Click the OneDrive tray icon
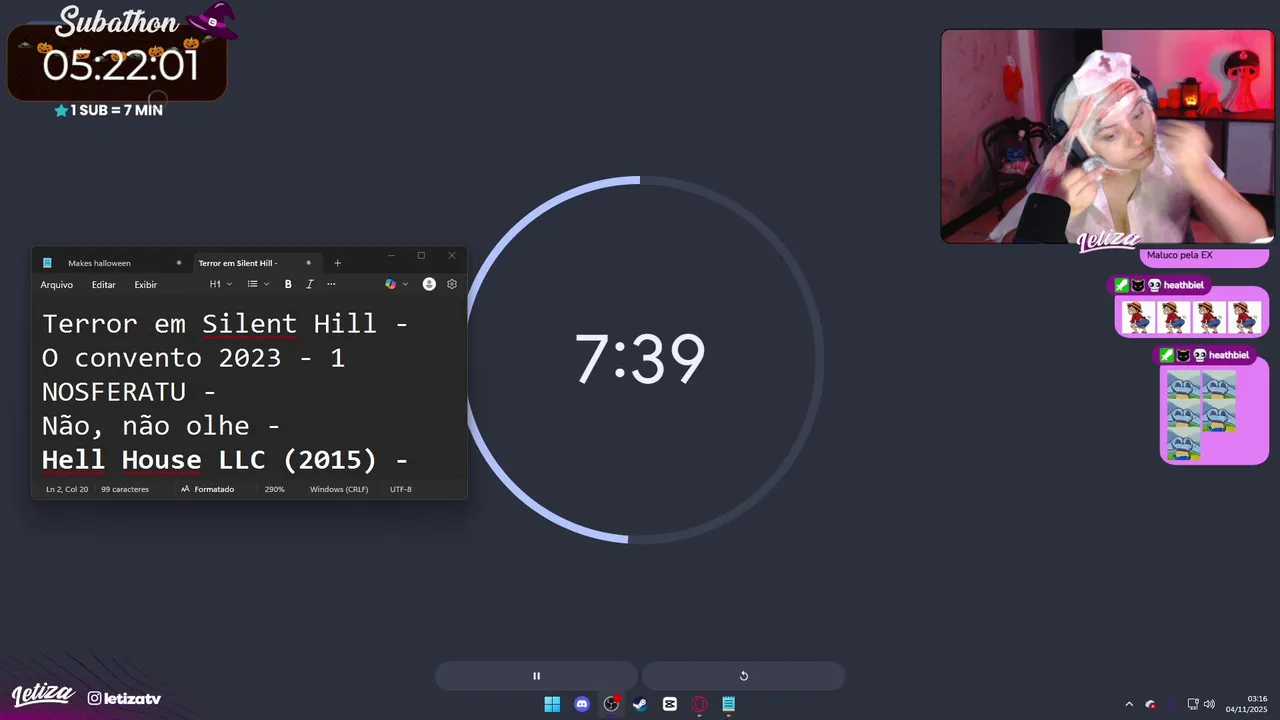The height and width of the screenshot is (720, 1280). 1150,704
